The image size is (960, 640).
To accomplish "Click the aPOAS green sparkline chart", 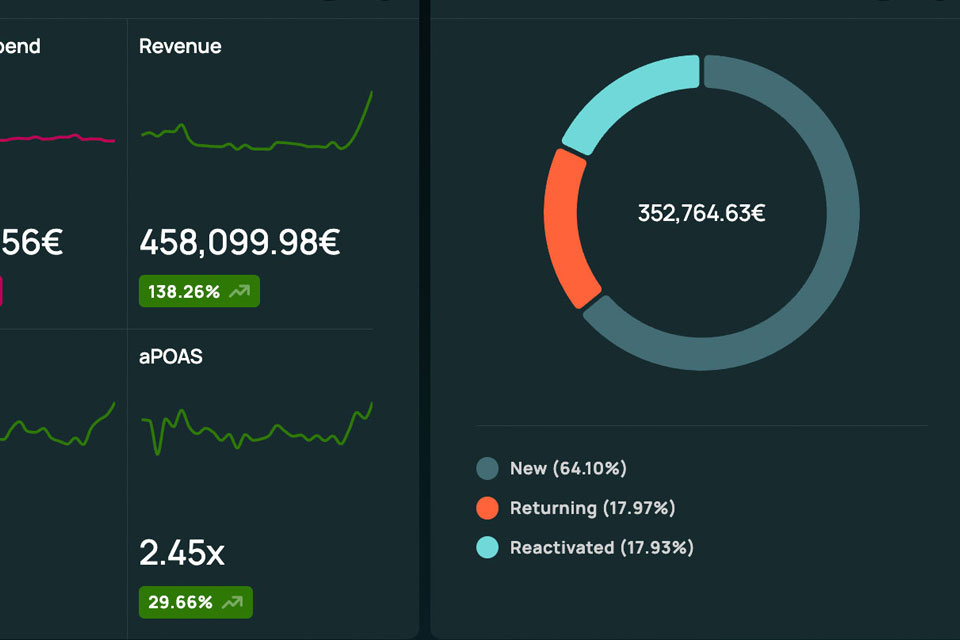I will (x=257, y=428).
